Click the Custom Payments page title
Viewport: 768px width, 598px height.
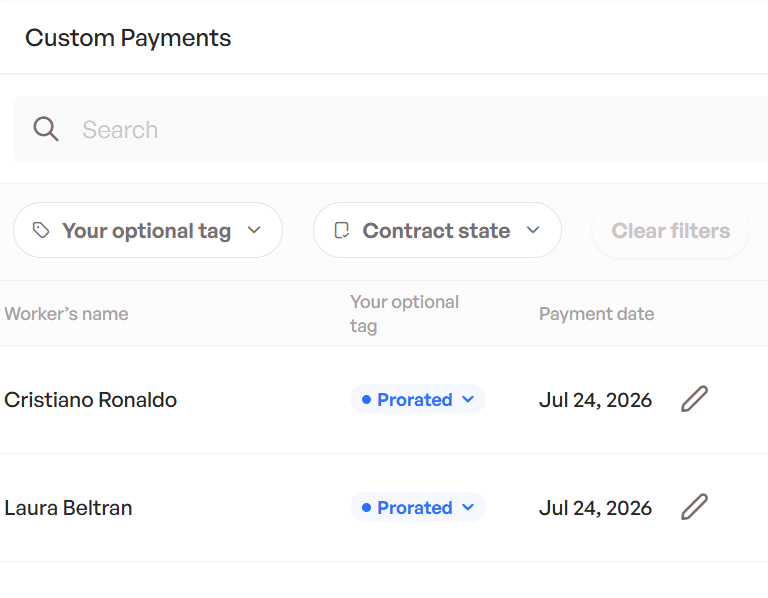point(128,38)
